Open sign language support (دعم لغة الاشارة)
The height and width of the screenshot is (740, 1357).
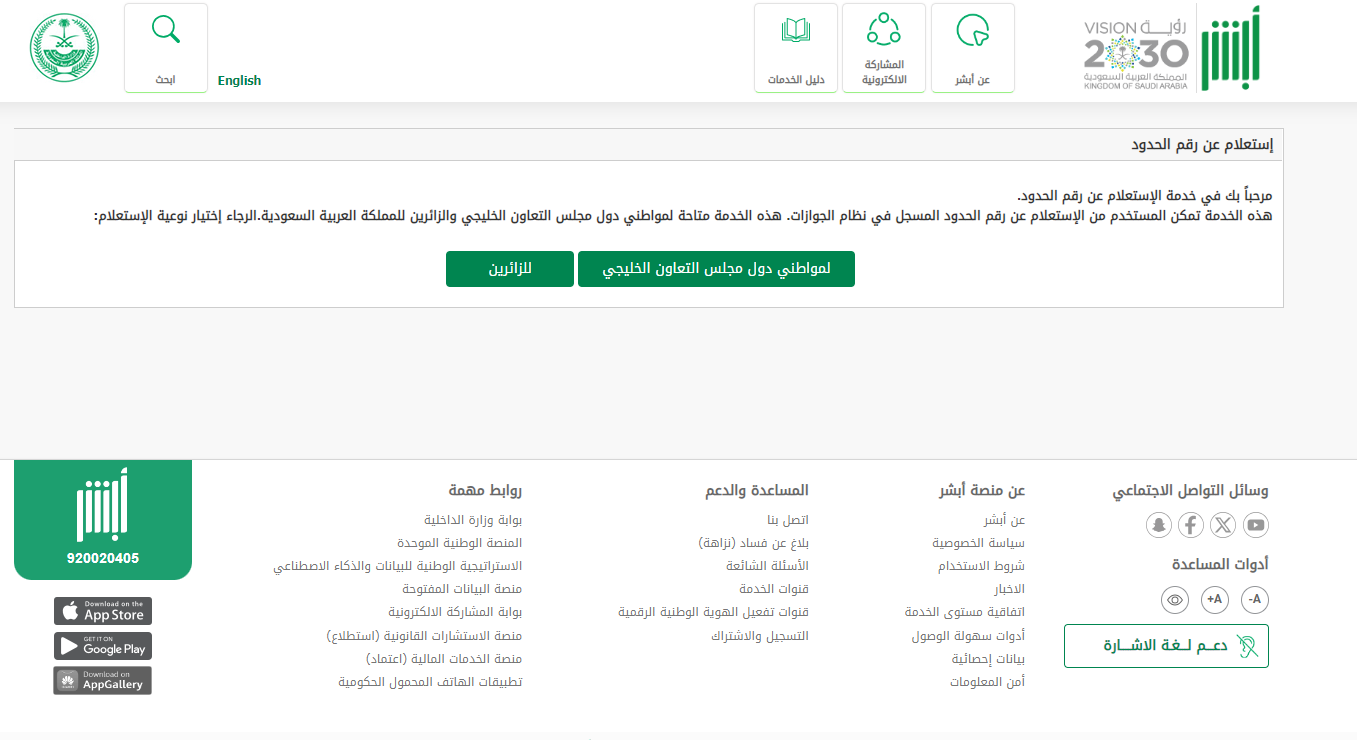coord(1166,646)
